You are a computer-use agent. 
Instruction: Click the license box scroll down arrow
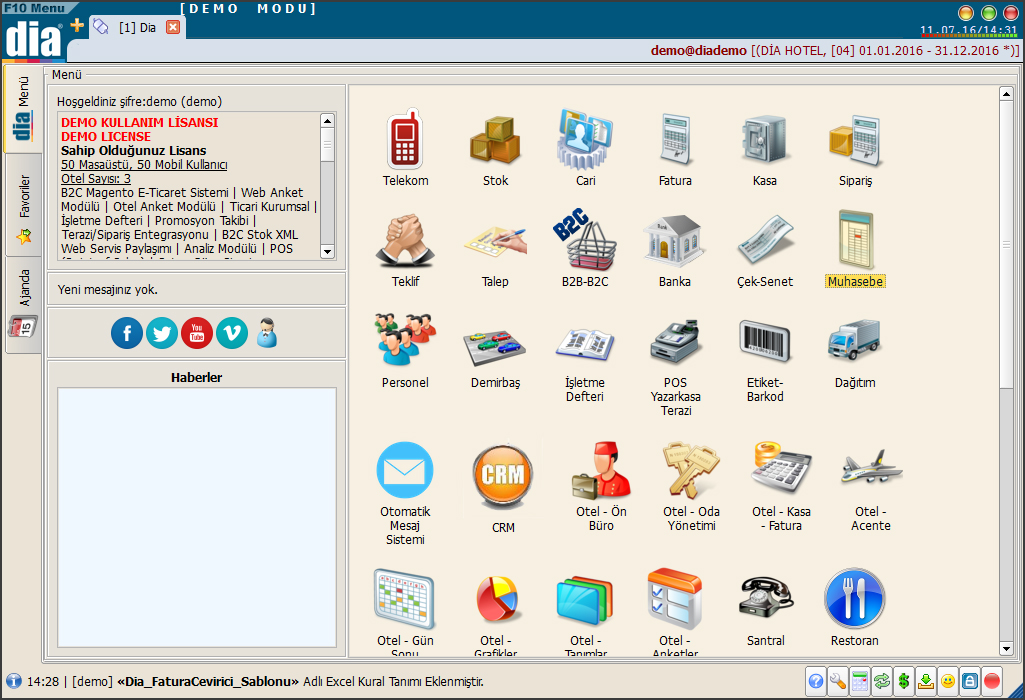[328, 252]
